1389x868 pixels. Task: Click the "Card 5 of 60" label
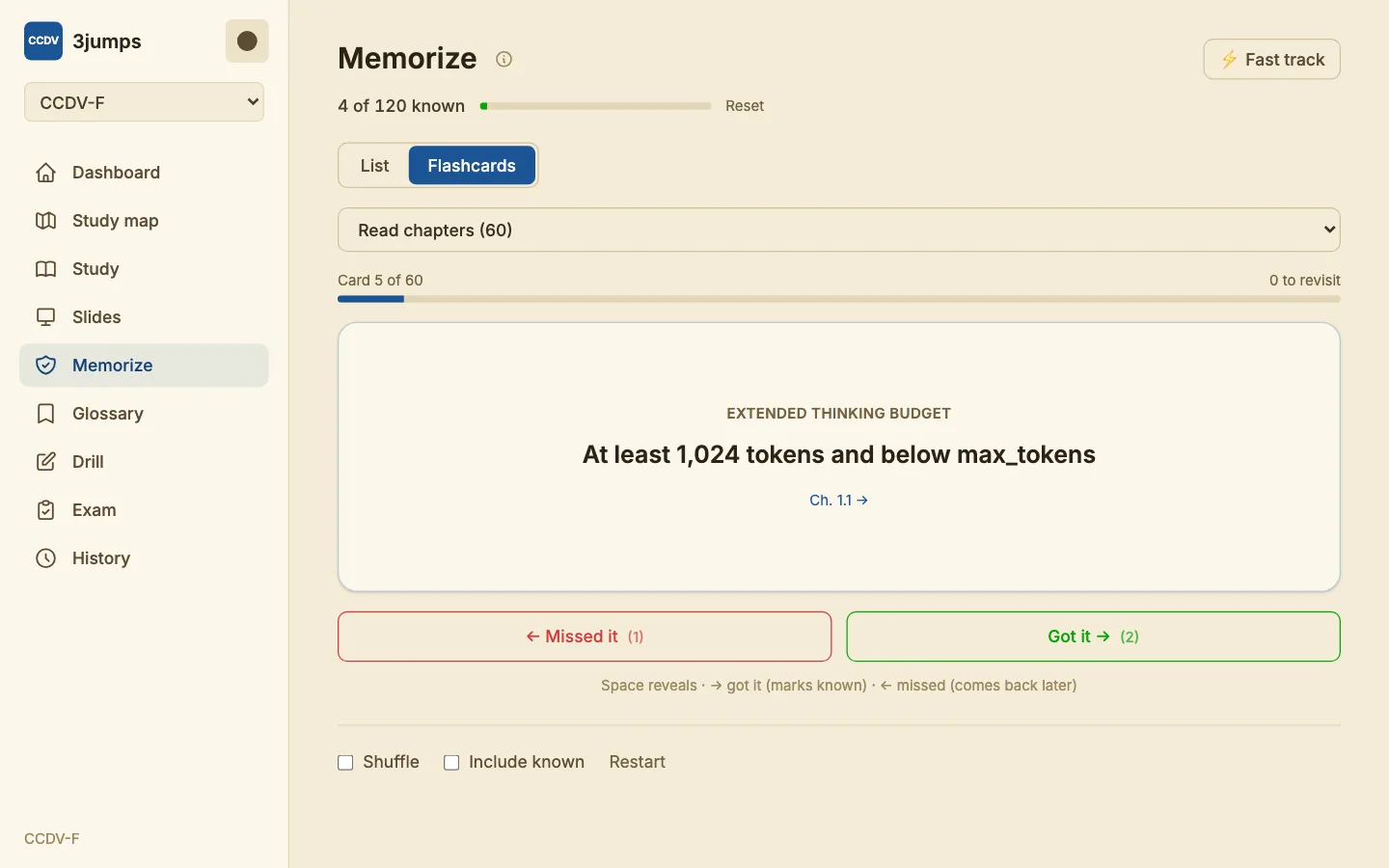tap(380, 281)
